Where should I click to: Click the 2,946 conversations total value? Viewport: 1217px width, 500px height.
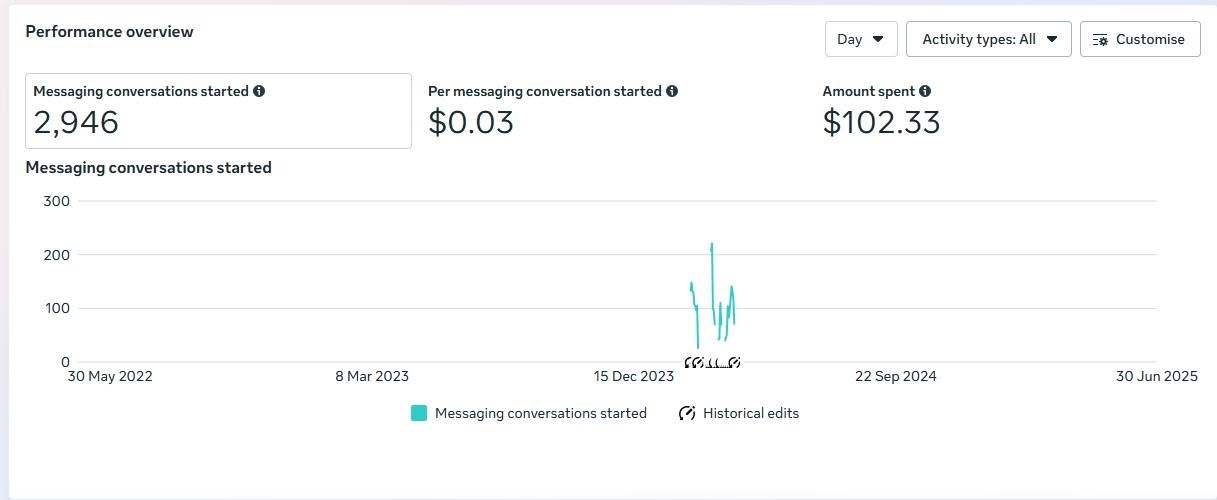point(76,122)
